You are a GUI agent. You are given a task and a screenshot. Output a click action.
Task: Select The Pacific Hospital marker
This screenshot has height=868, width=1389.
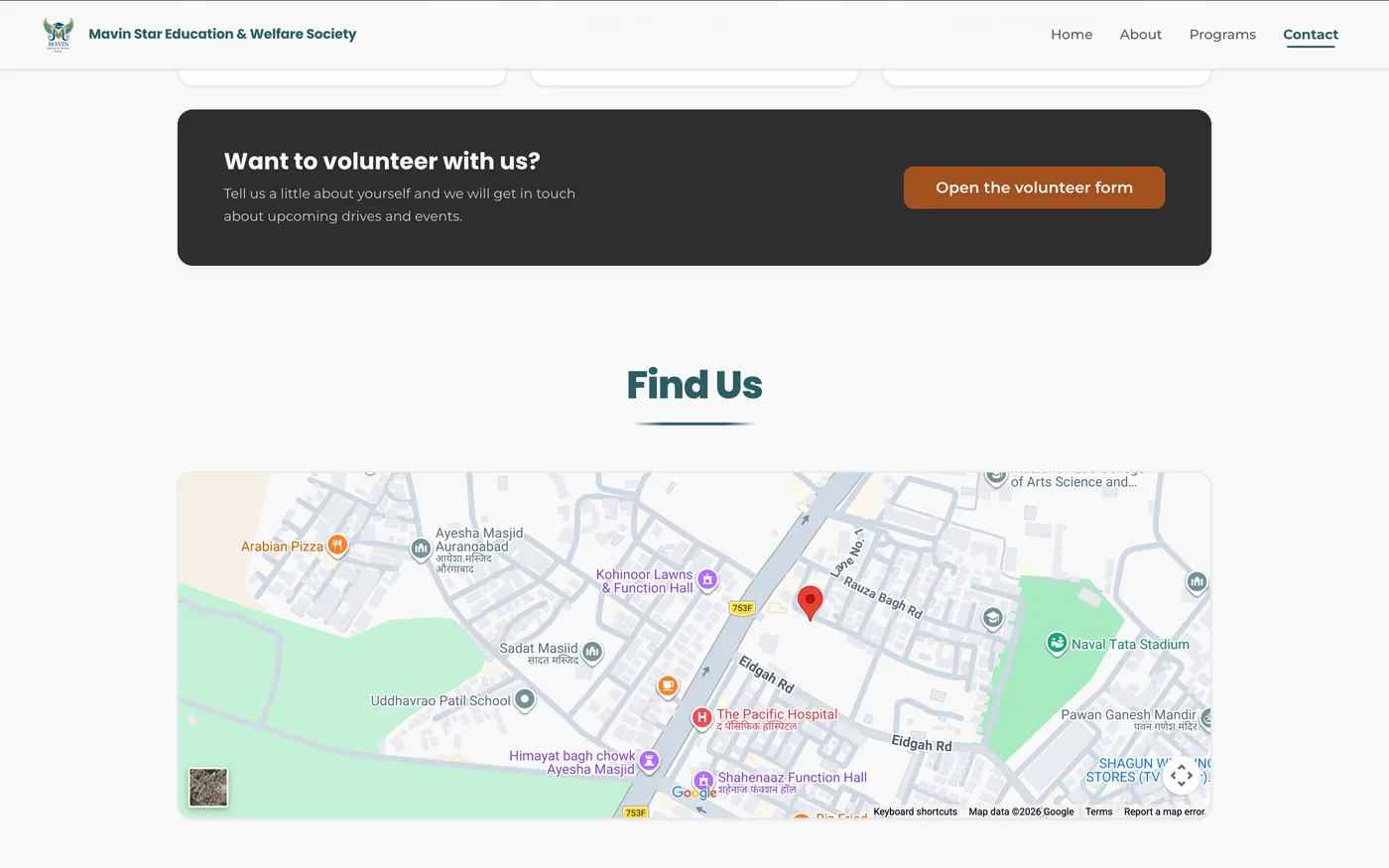point(701,717)
